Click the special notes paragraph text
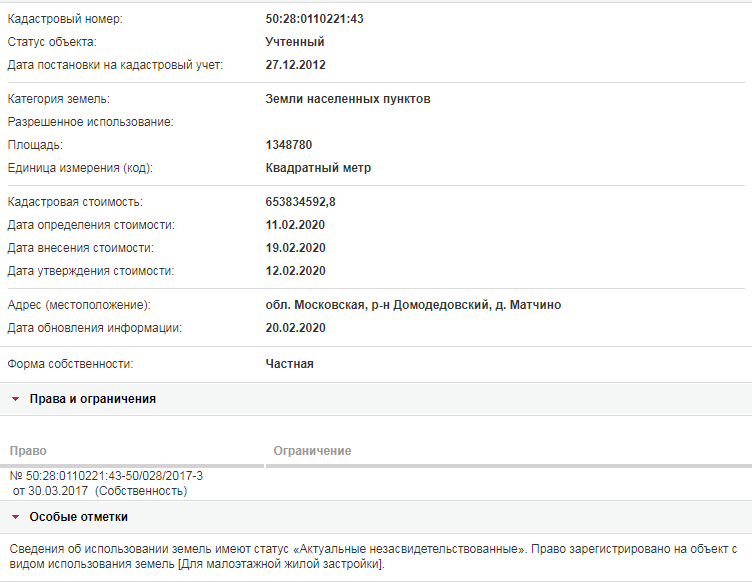Screen dimensions: 752x583 click(x=373, y=556)
